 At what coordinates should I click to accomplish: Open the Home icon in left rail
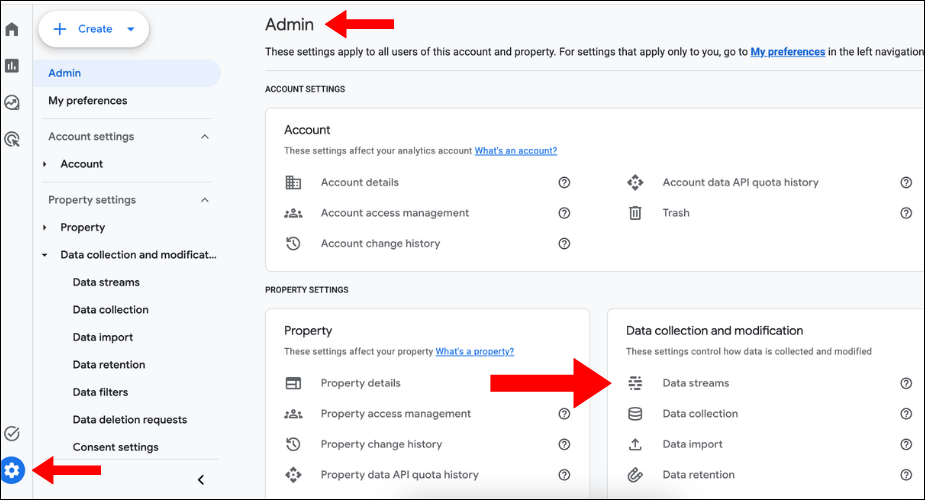(x=12, y=29)
